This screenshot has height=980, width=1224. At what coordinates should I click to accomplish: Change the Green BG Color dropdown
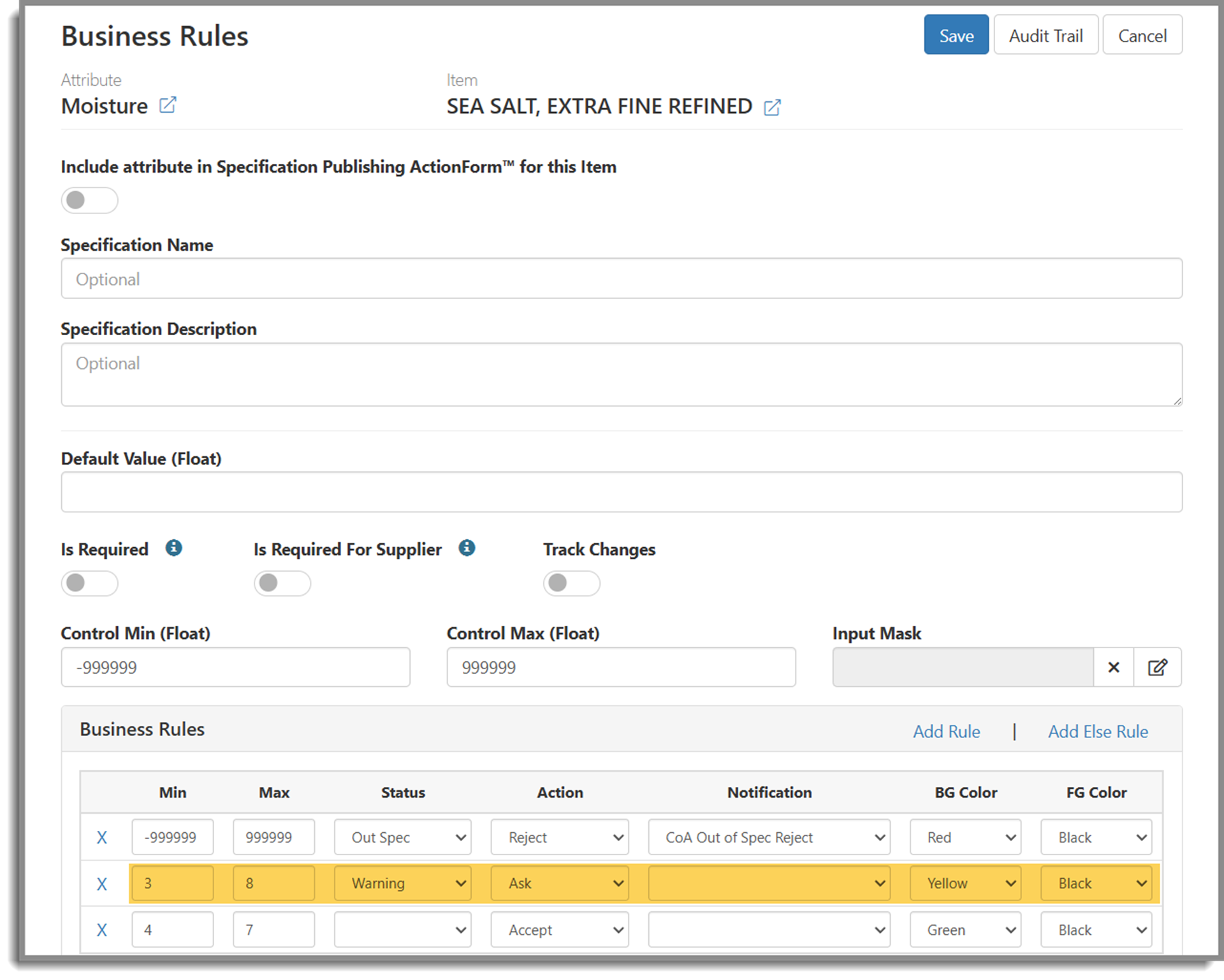pyautogui.click(x=965, y=930)
